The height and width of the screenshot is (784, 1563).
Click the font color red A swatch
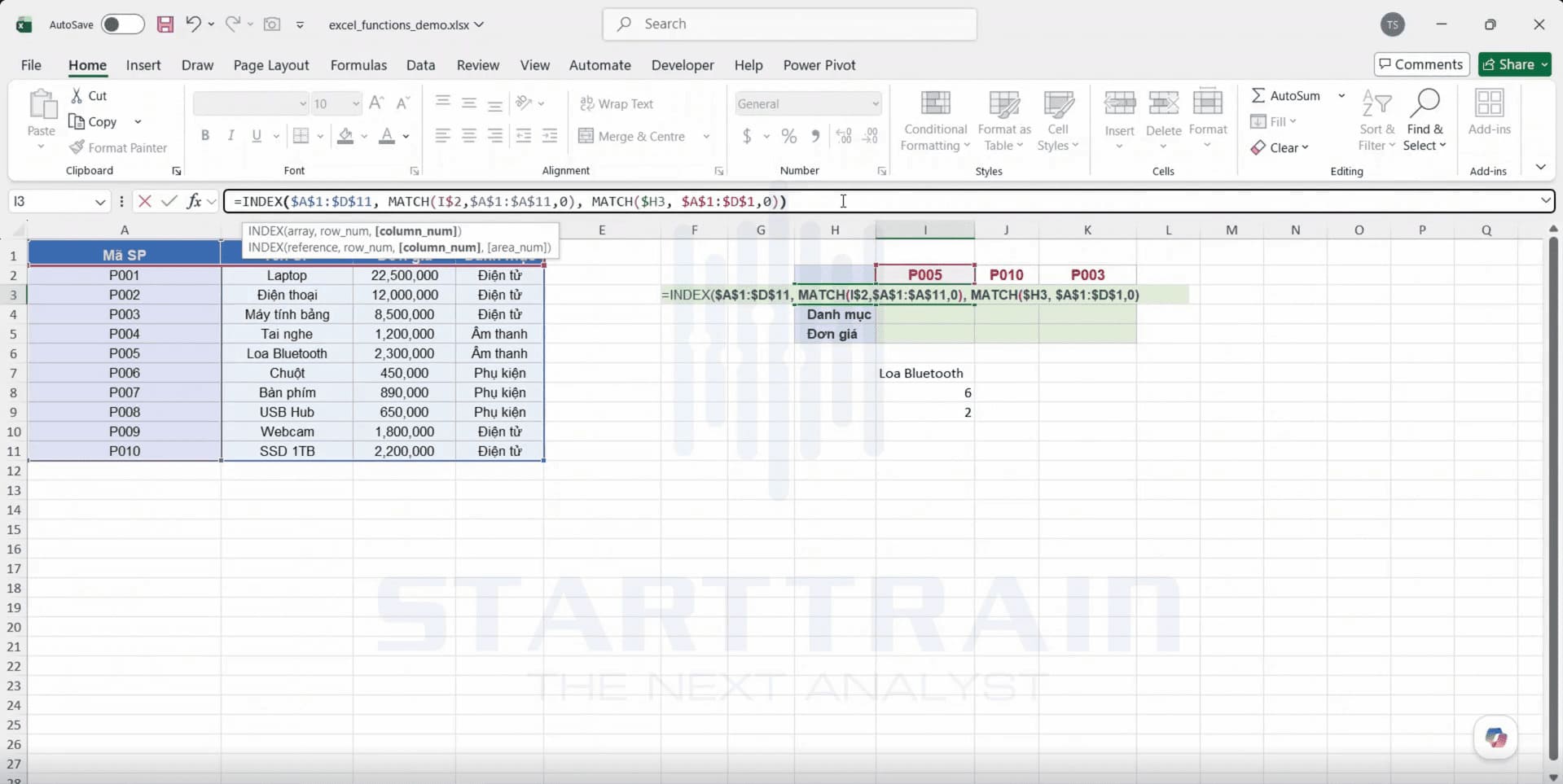pos(387,136)
